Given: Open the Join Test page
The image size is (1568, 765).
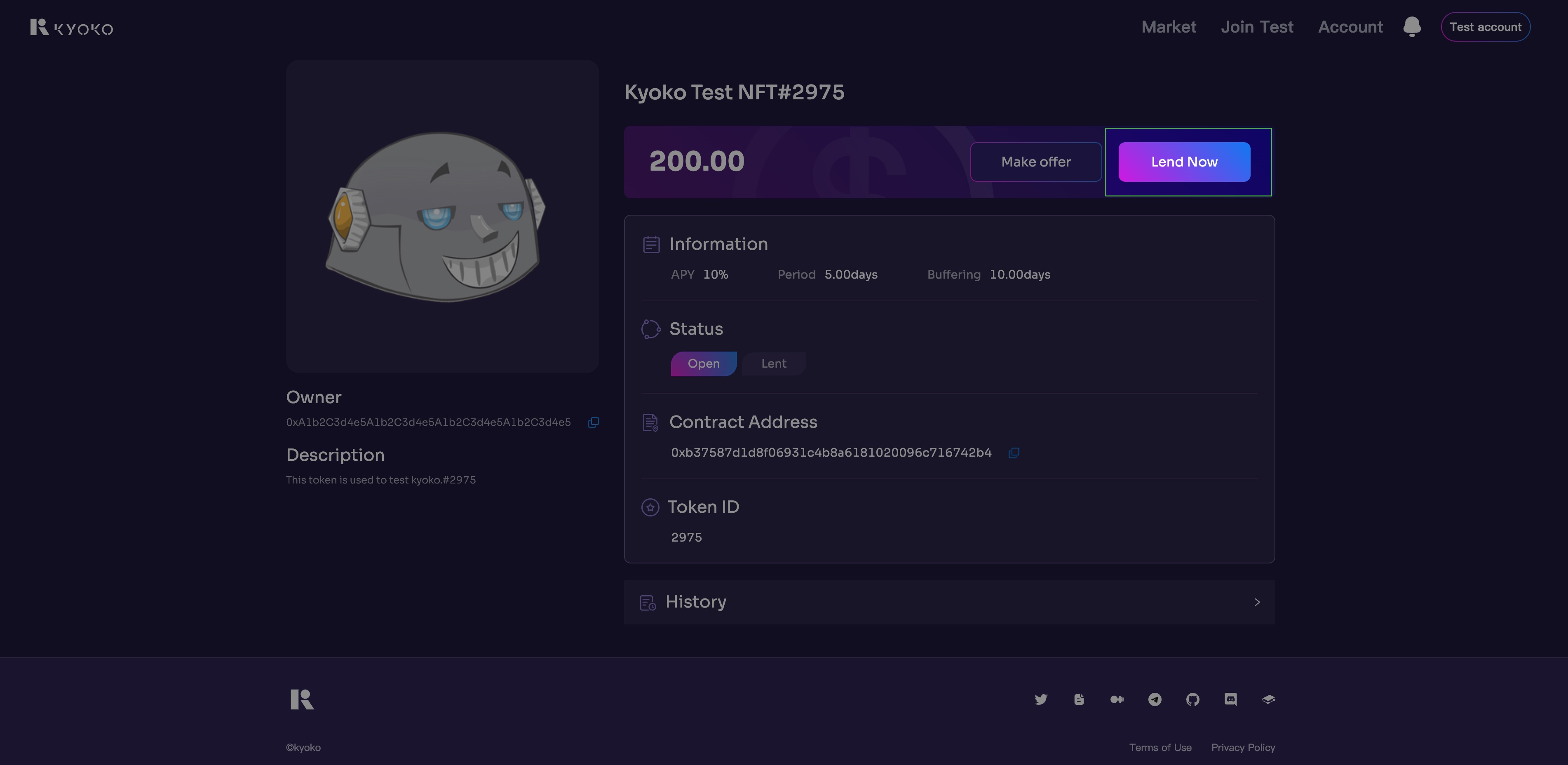Looking at the screenshot, I should click(1257, 27).
